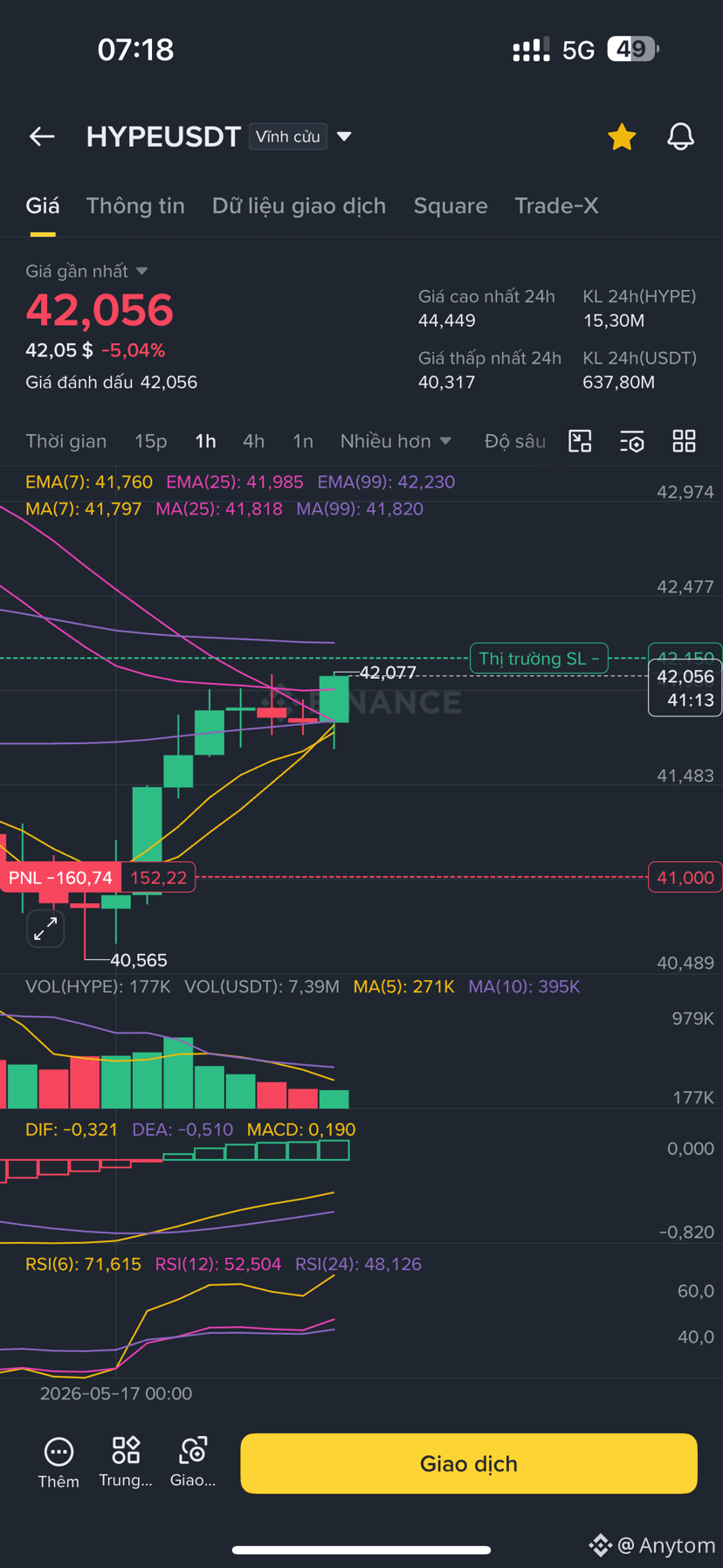Open the indicator settings icon
The height and width of the screenshot is (1568, 723).
tap(632, 441)
